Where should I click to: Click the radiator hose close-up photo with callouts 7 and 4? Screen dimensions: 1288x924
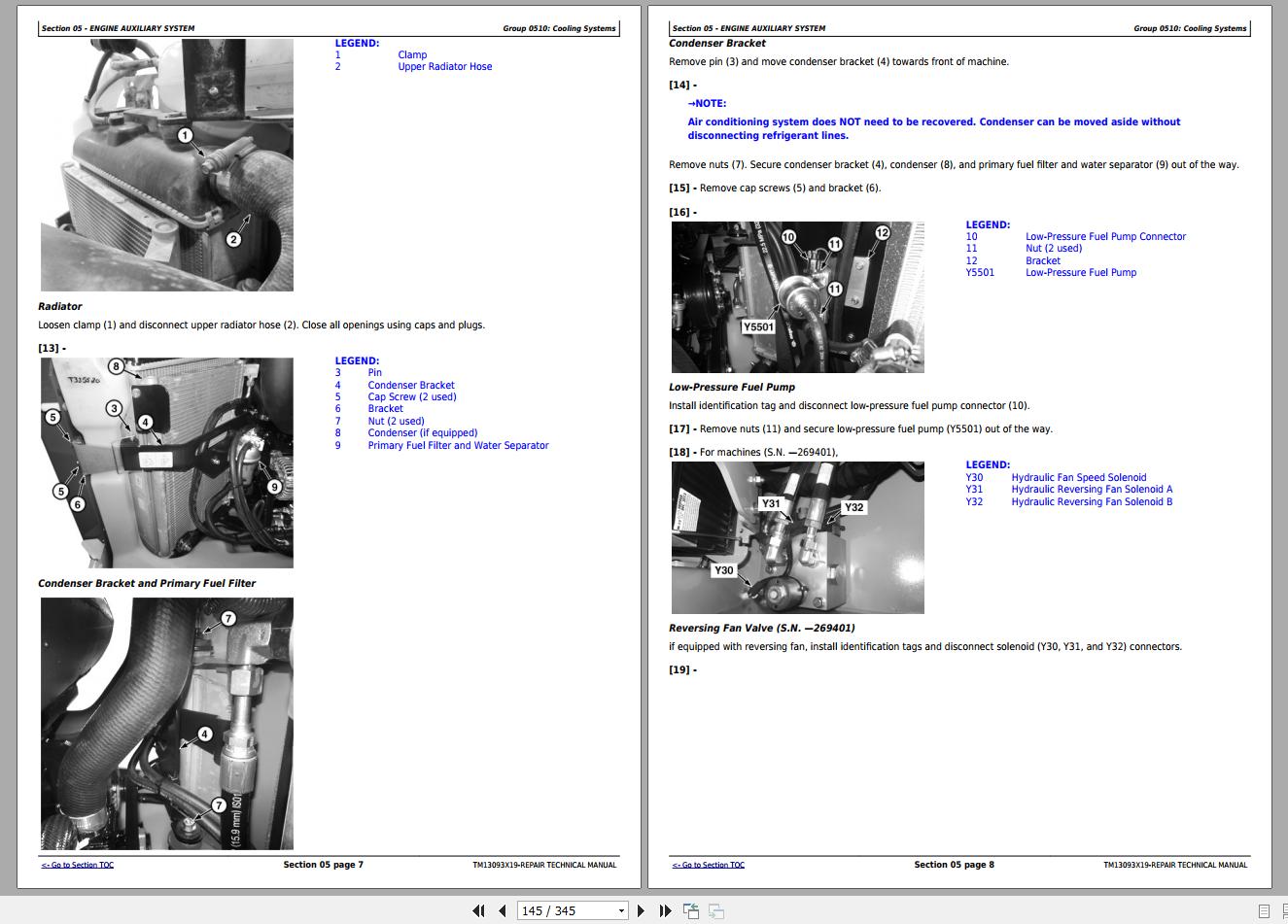tap(167, 724)
